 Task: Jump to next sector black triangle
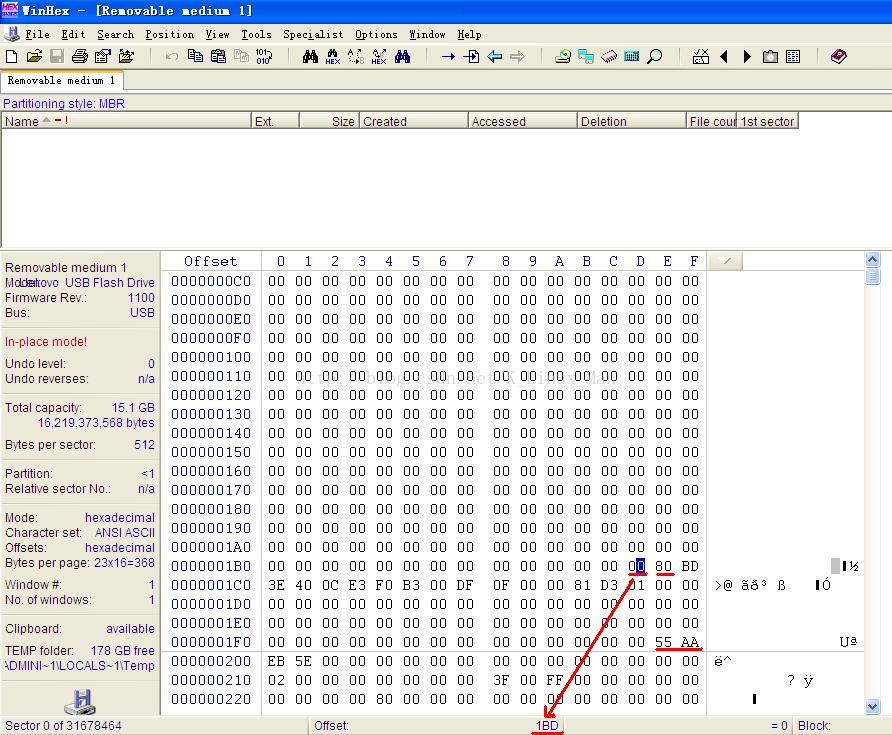tap(747, 56)
